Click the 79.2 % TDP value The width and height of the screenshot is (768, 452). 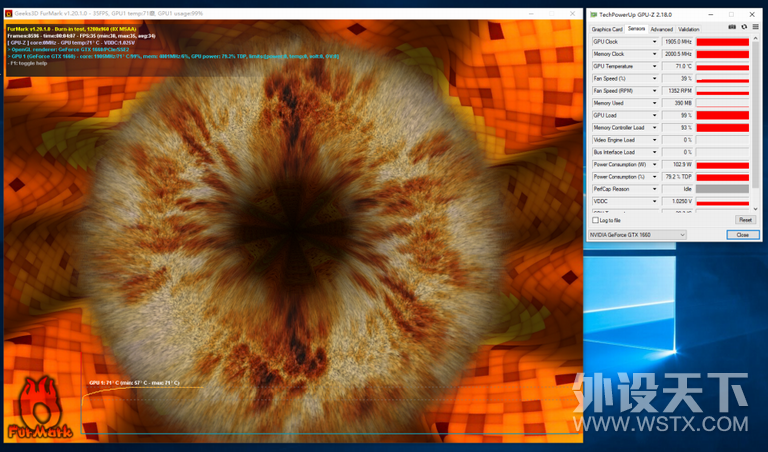pos(678,177)
